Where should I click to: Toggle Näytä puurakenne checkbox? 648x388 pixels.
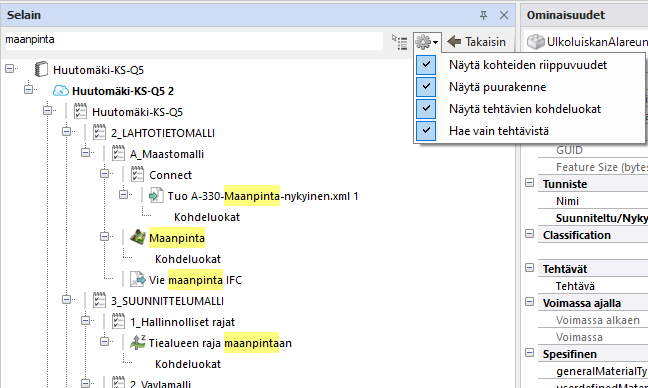click(x=426, y=87)
